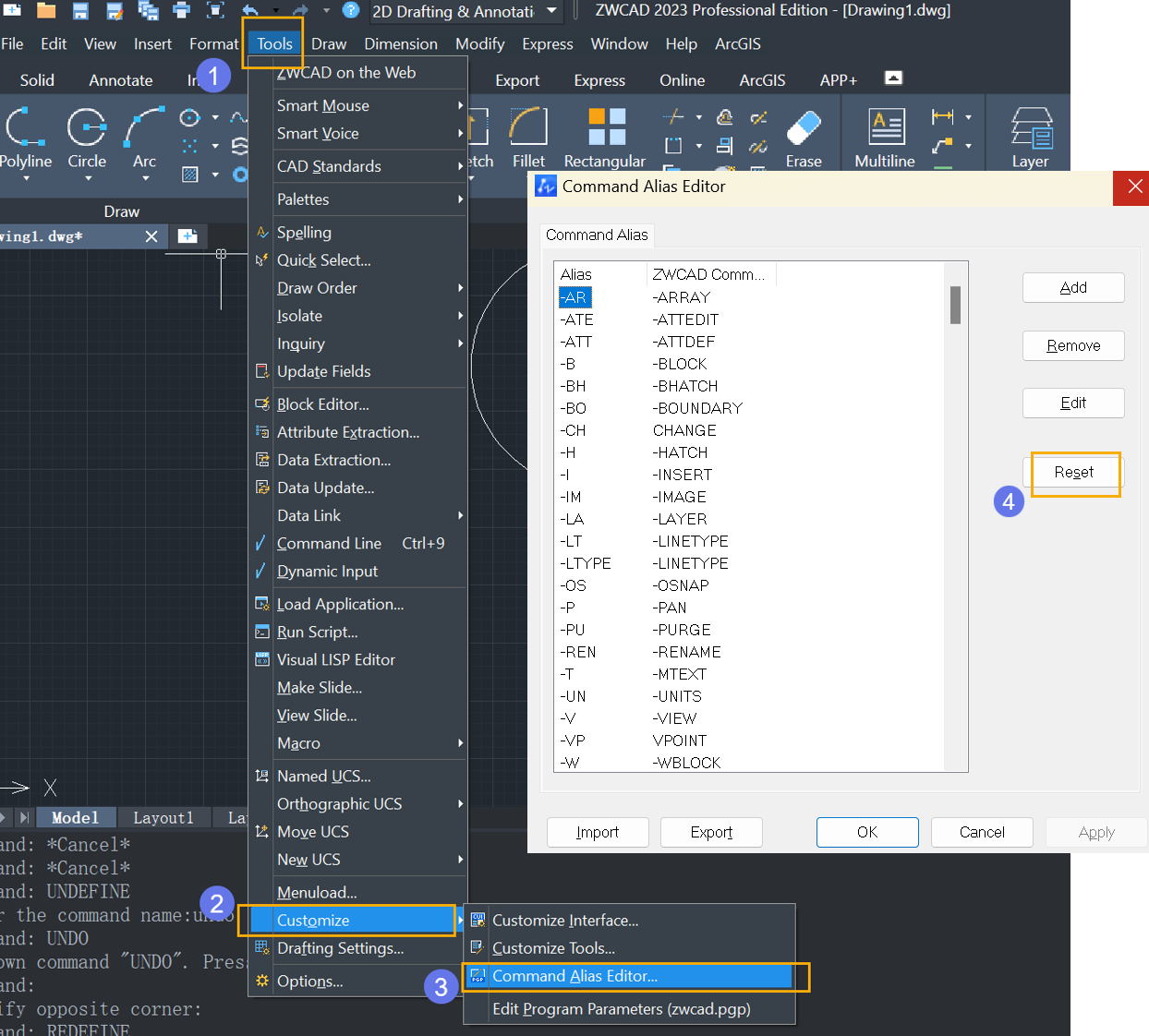1149x1036 pixels.
Task: Choose Quick Select from the Tools menu
Action: point(357,260)
